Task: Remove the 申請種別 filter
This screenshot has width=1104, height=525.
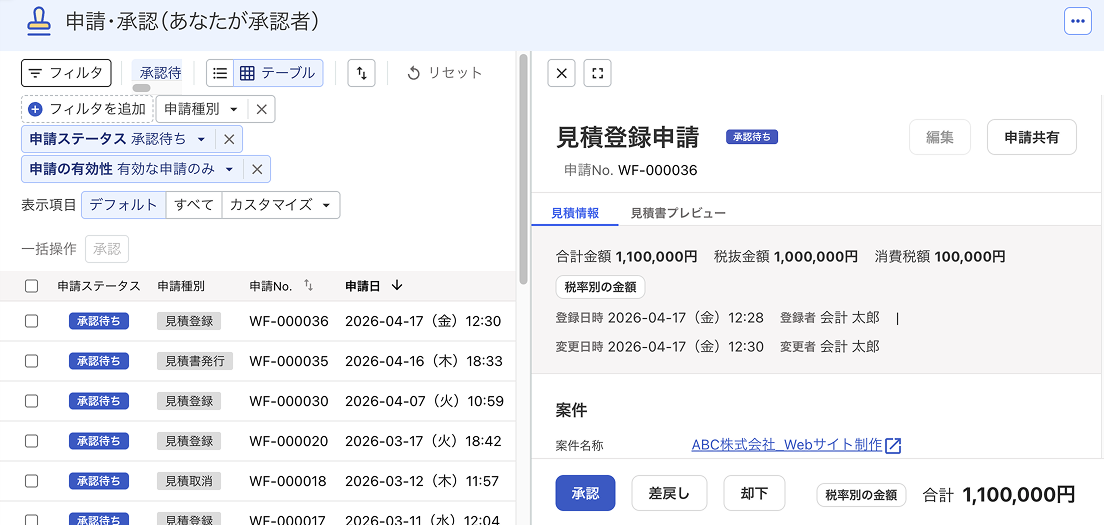Action: (261, 109)
